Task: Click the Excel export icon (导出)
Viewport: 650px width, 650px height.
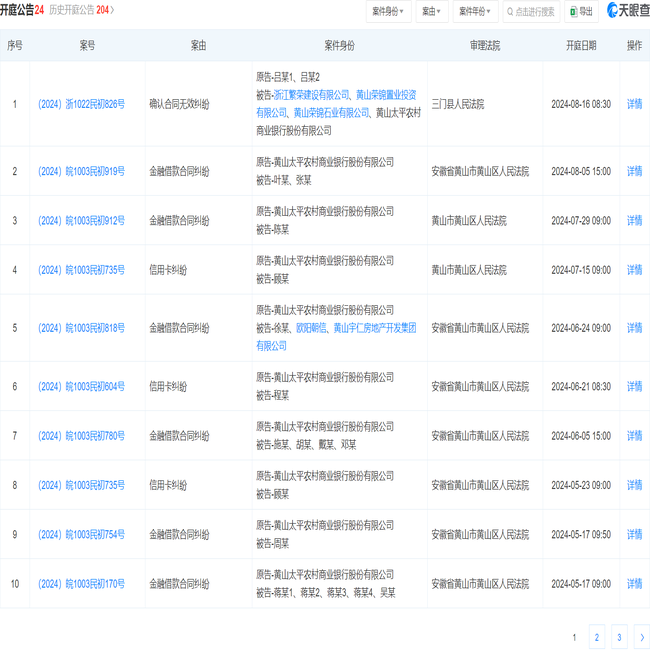Action: tap(574, 12)
